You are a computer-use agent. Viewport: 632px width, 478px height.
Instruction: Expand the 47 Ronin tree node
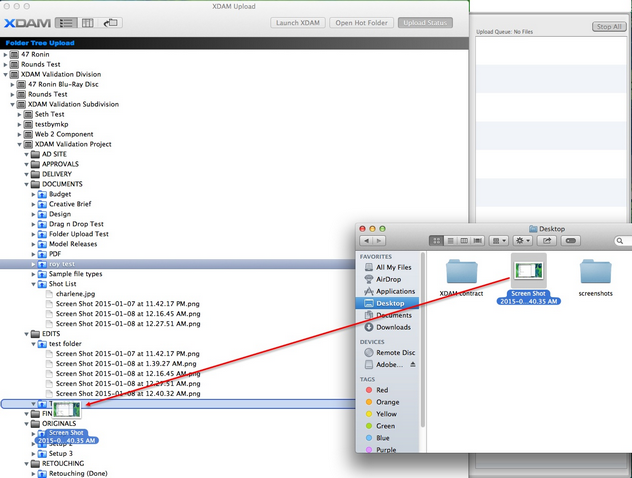(7, 55)
